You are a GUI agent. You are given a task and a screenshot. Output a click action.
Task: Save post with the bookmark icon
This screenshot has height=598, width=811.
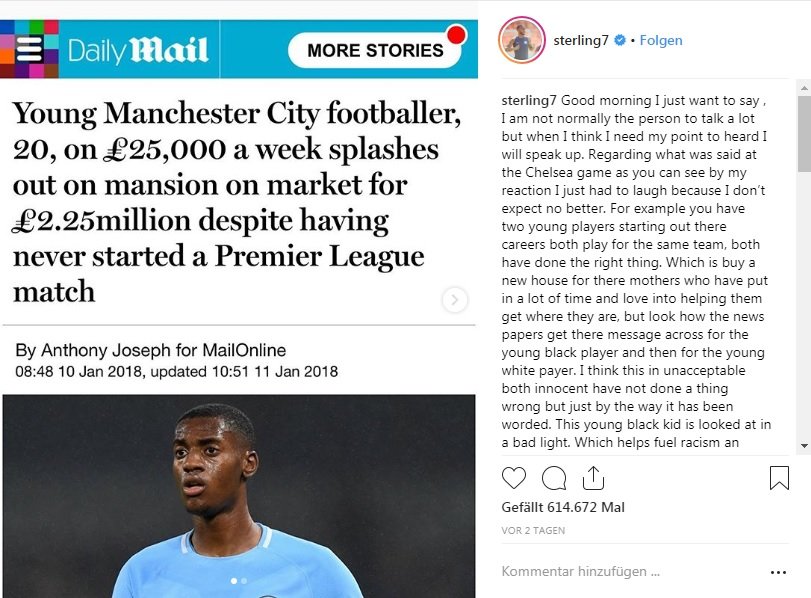(779, 478)
